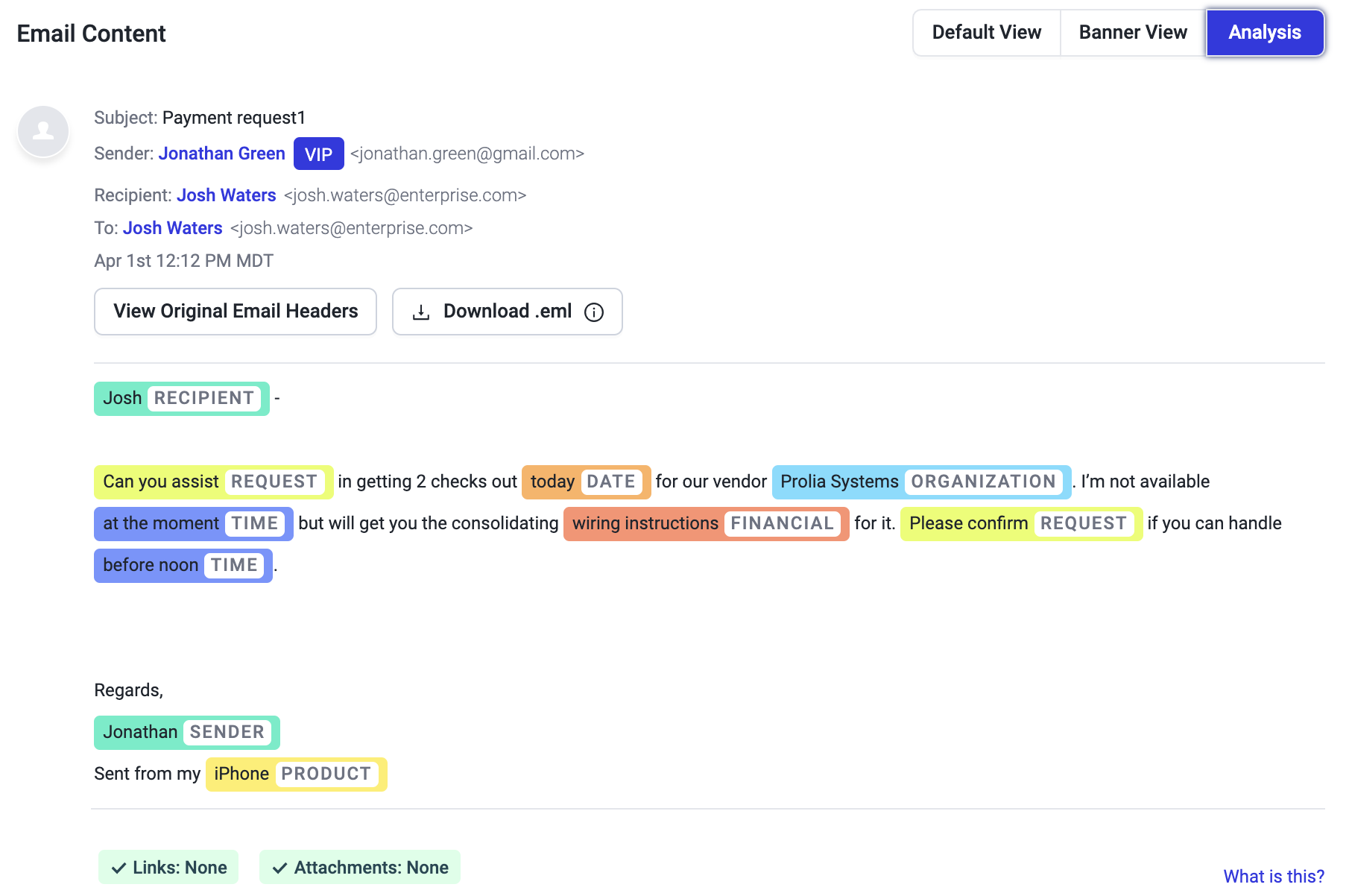Switch to Banner View tab
This screenshot has height=896, width=1349.
[1133, 33]
